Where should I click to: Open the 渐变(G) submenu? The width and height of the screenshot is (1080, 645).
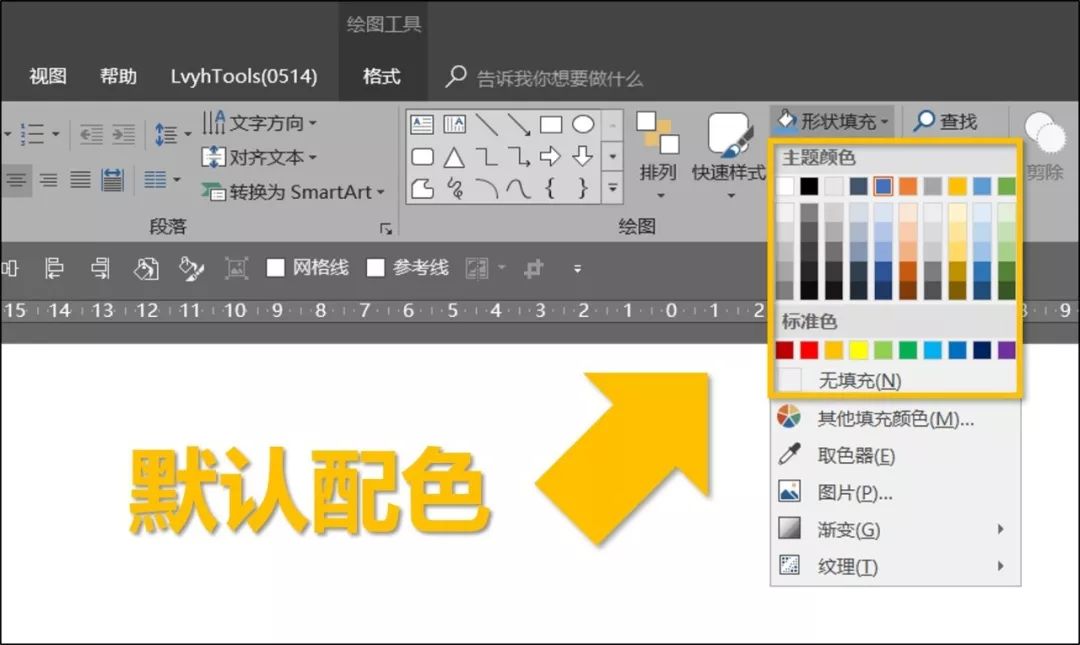click(895, 529)
